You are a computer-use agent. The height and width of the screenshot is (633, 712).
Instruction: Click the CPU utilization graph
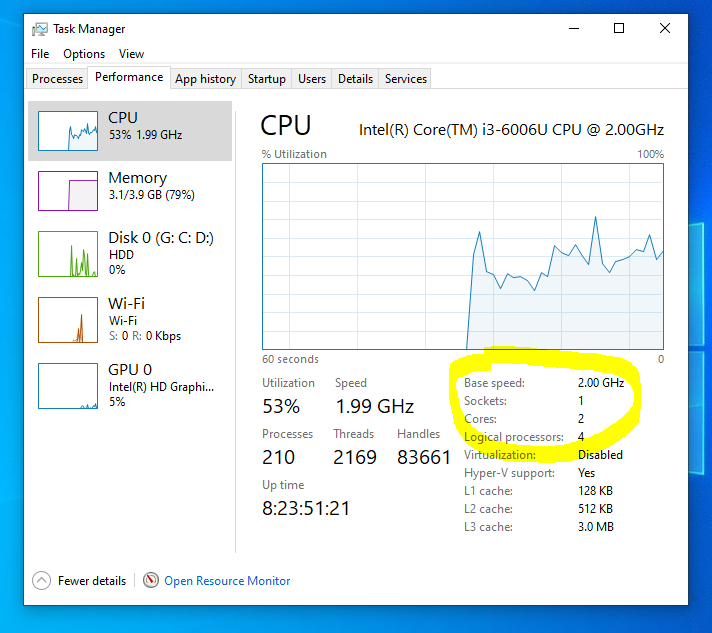point(463,257)
